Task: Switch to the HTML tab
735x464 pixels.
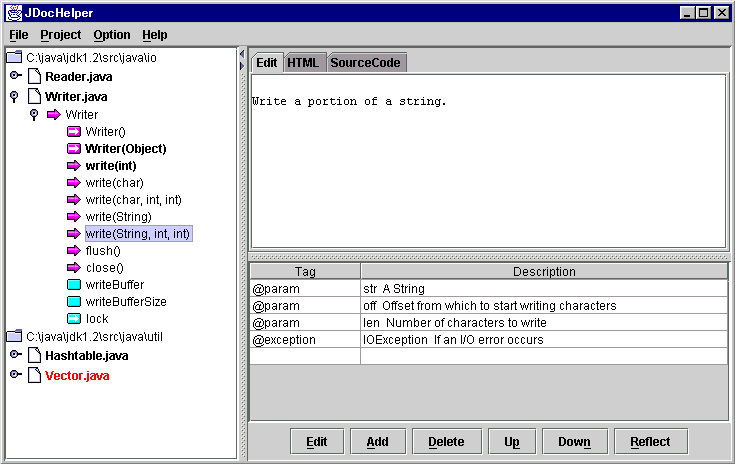Action: [x=303, y=63]
